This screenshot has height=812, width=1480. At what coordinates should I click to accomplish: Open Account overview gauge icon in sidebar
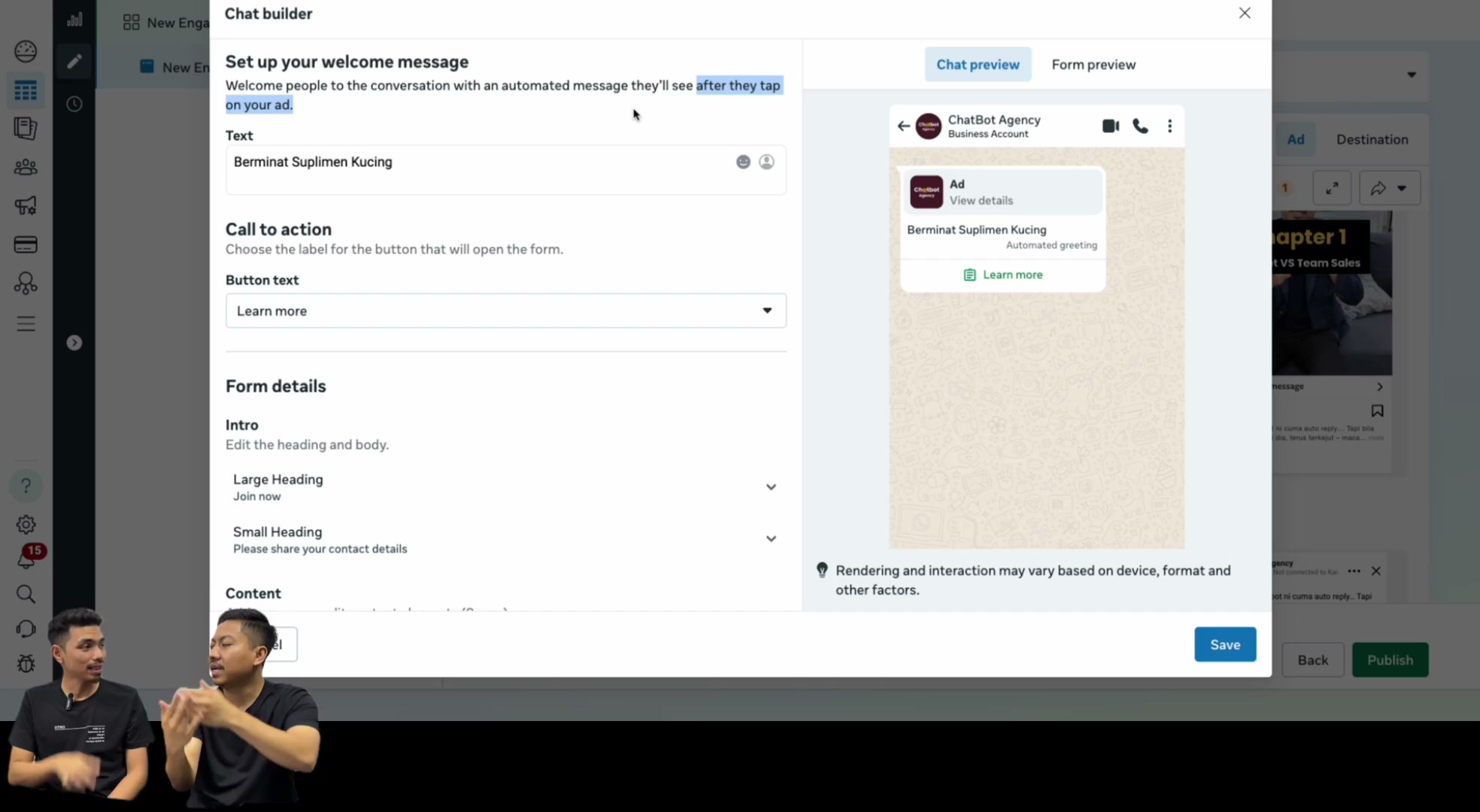tap(26, 51)
